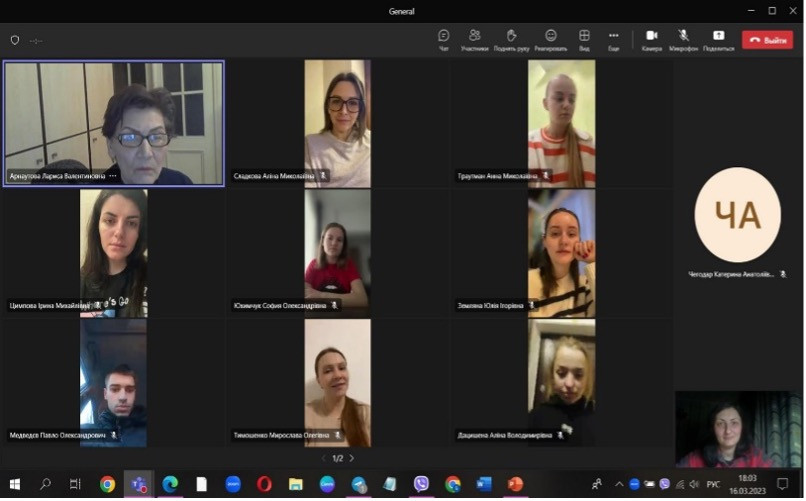The width and height of the screenshot is (806, 501).
Task: Open the Zoom app from the taskbar
Action: point(233,484)
